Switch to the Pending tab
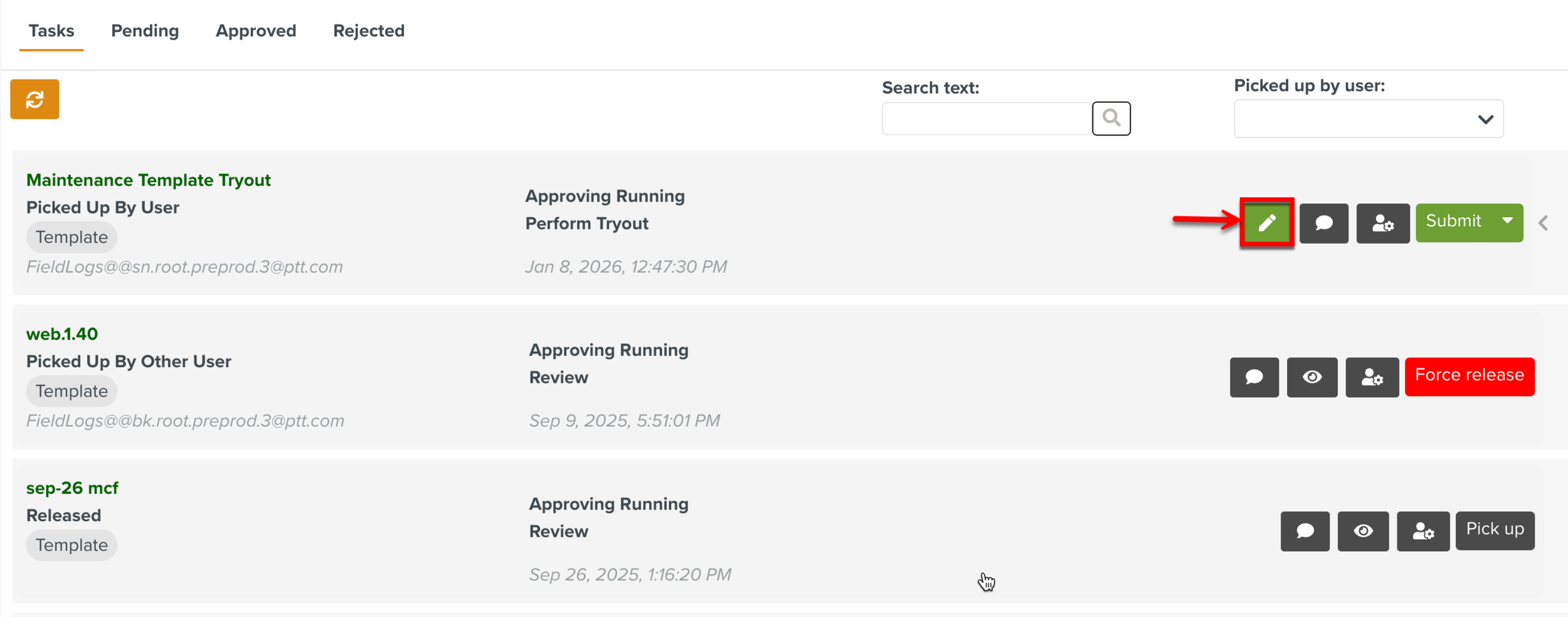 click(145, 31)
